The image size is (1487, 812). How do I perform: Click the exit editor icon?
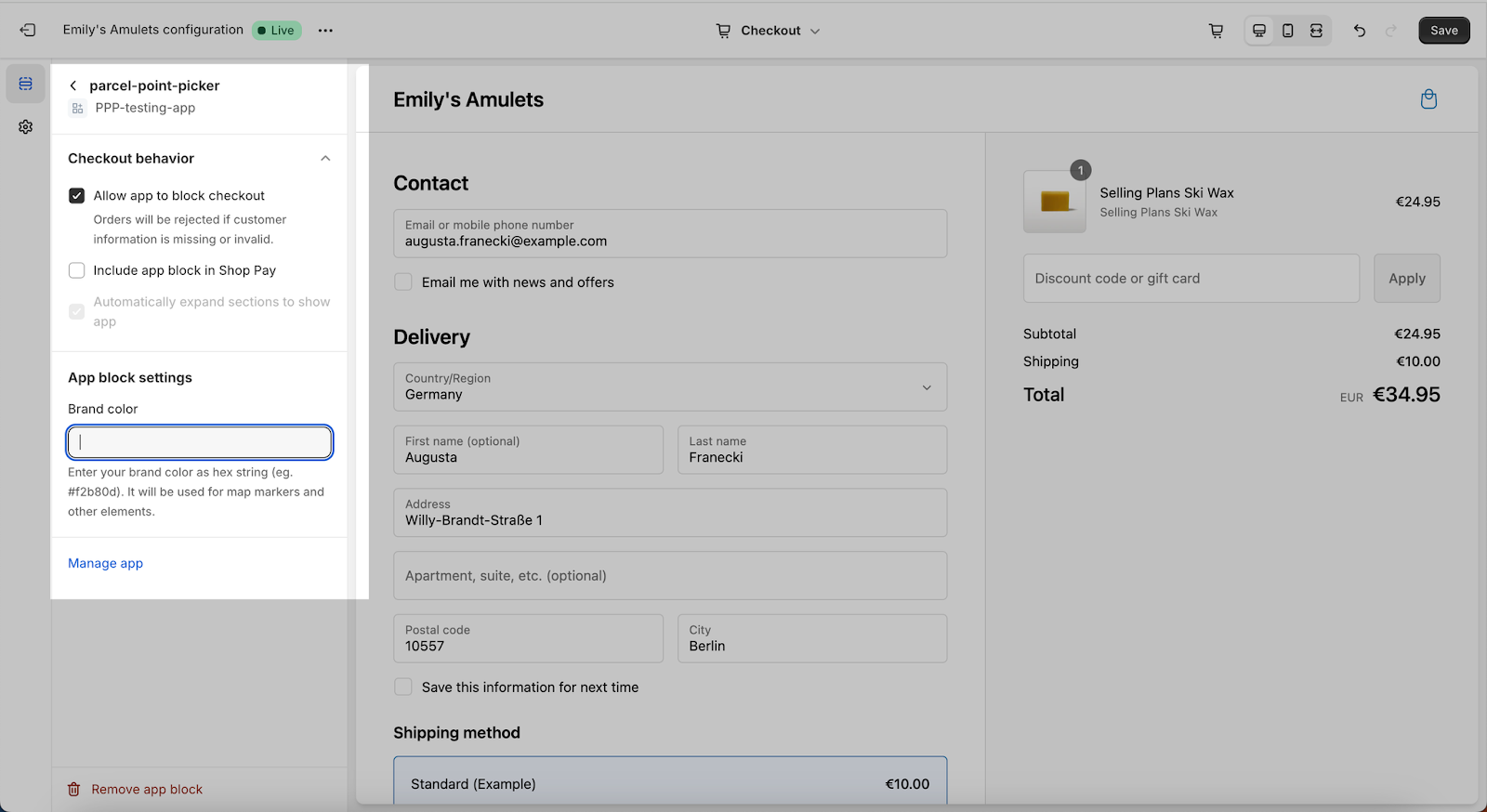pos(28,31)
